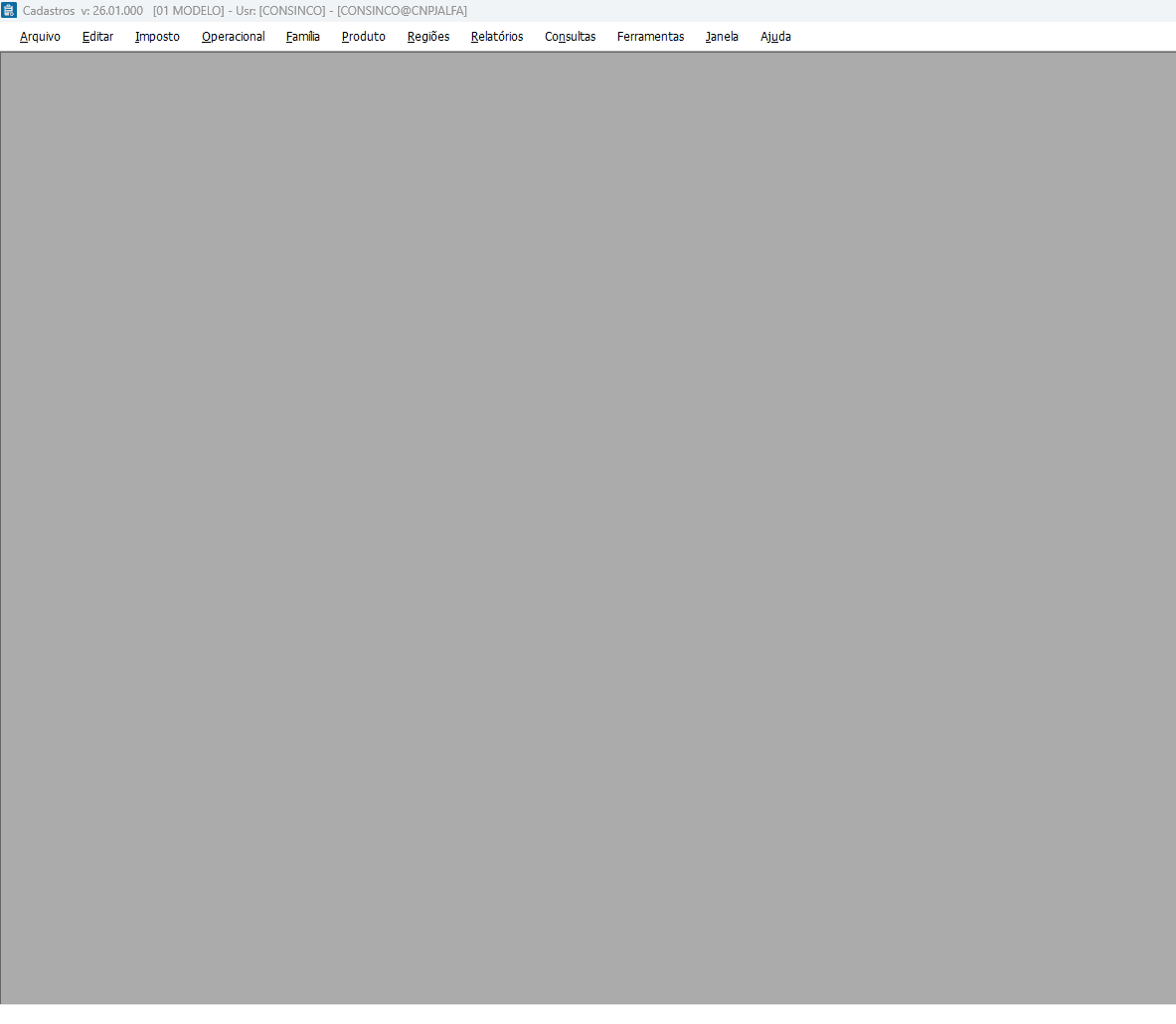Open the Consultas menu
1176x1024 pixels.
point(570,37)
